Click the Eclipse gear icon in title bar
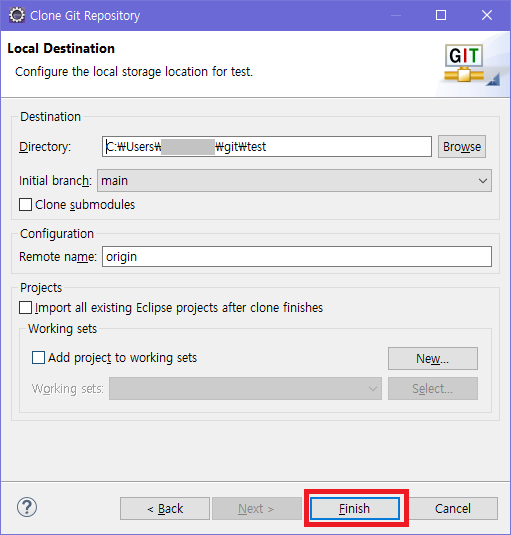 coord(16,15)
